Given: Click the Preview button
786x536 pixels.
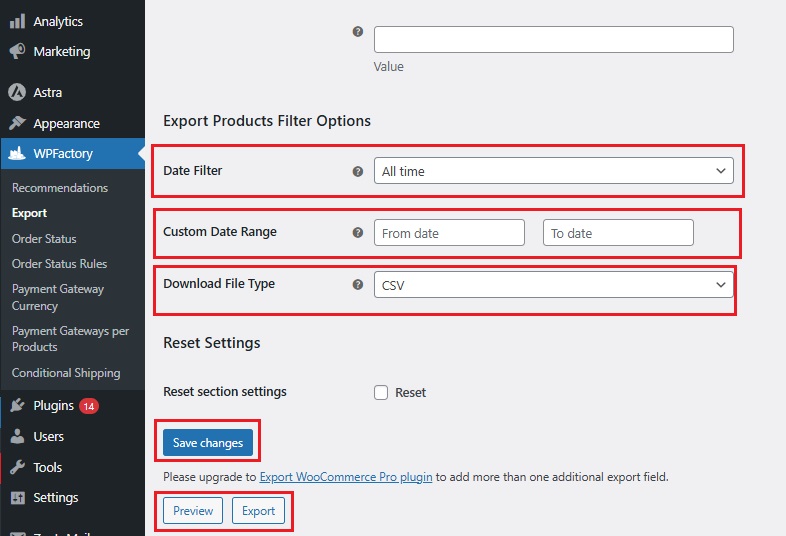Looking at the screenshot, I should pyautogui.click(x=193, y=510).
